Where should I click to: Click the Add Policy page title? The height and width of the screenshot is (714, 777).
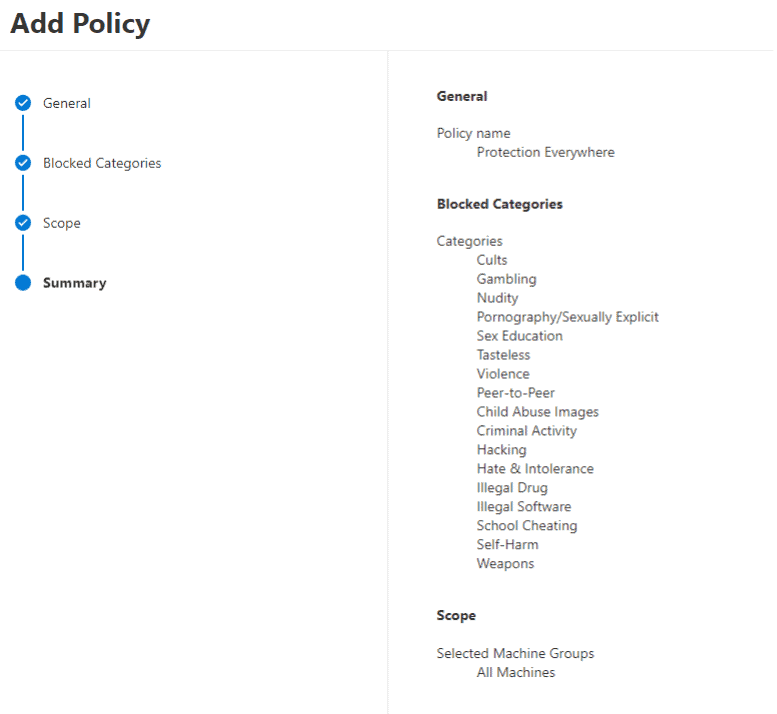(80, 23)
